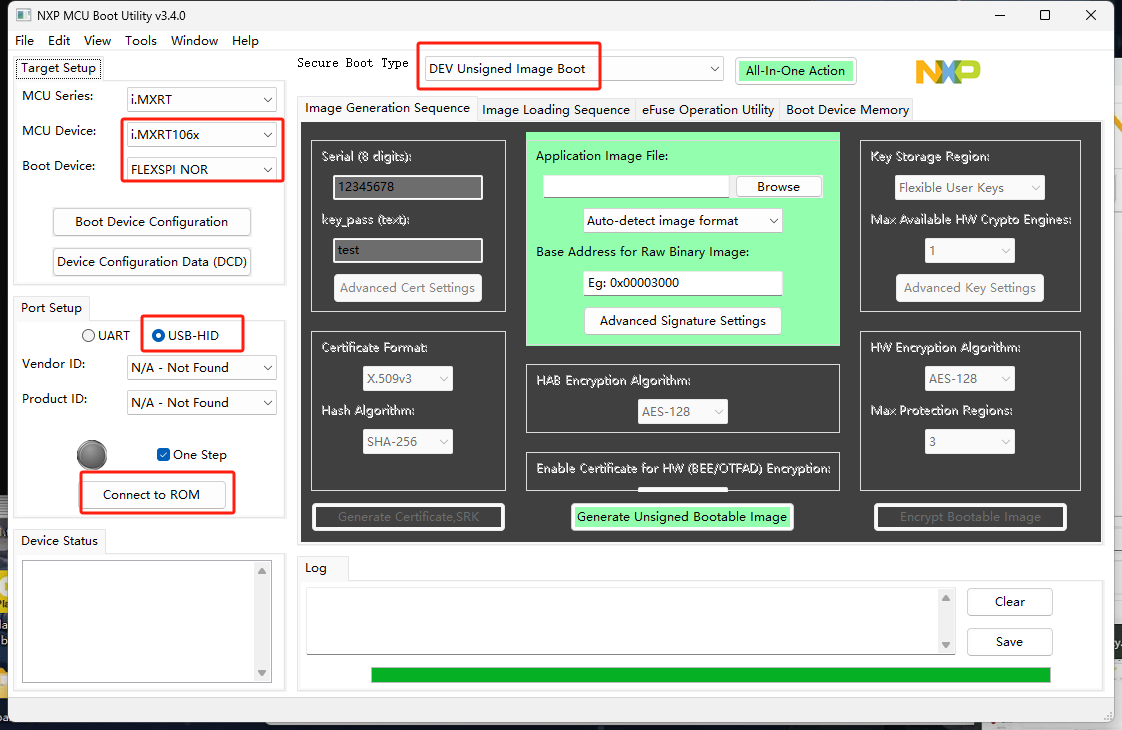This screenshot has height=730, width=1122.
Task: Open the Hash Algorithm SHA-256 dropdown
Action: pyautogui.click(x=408, y=442)
